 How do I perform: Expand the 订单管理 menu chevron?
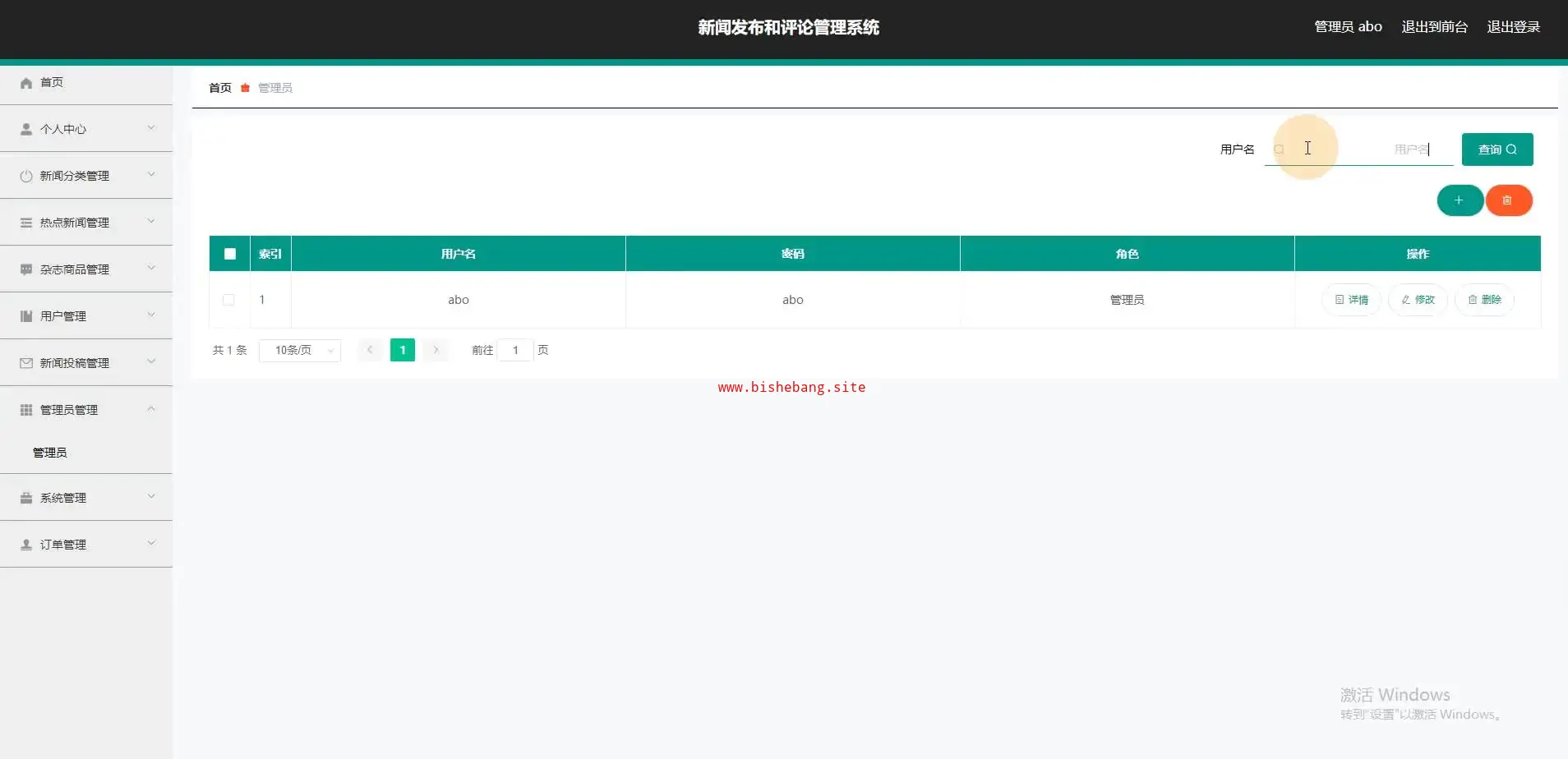coord(151,544)
